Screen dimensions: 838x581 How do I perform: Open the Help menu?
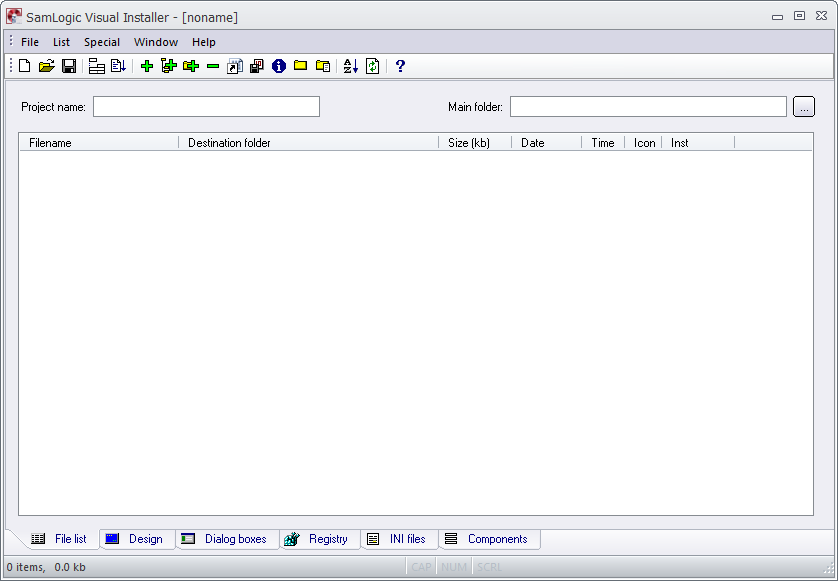point(204,42)
